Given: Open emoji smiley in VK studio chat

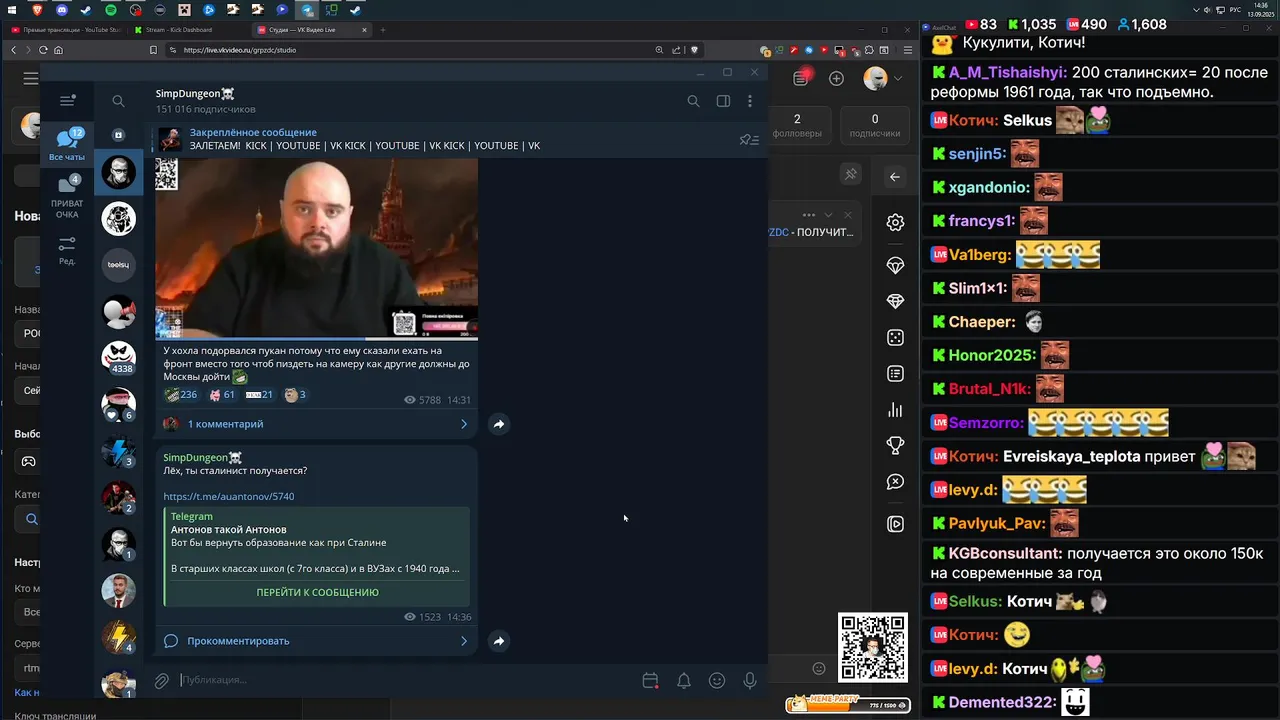Looking at the screenshot, I should 819,668.
